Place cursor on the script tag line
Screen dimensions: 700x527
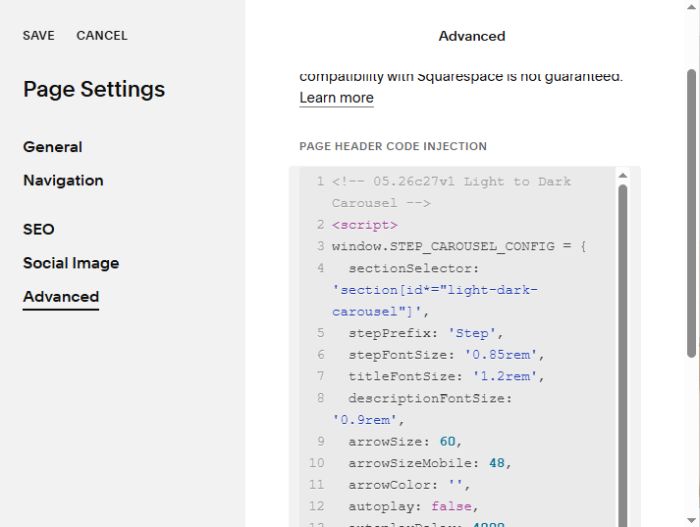coord(365,225)
